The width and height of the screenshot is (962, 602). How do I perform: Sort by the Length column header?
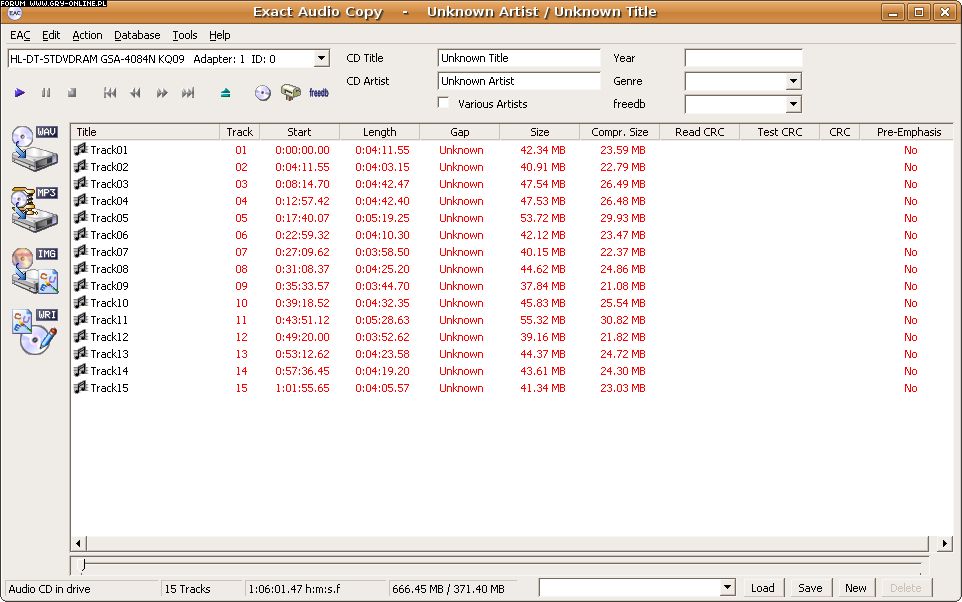380,132
